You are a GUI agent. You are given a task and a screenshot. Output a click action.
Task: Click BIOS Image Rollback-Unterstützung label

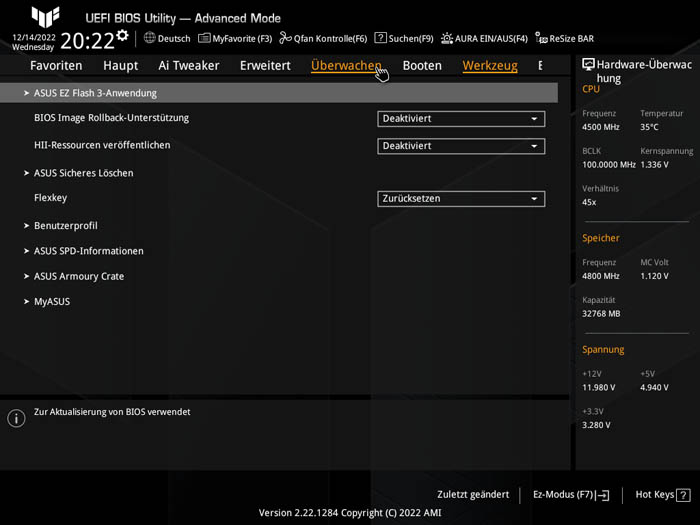point(112,118)
